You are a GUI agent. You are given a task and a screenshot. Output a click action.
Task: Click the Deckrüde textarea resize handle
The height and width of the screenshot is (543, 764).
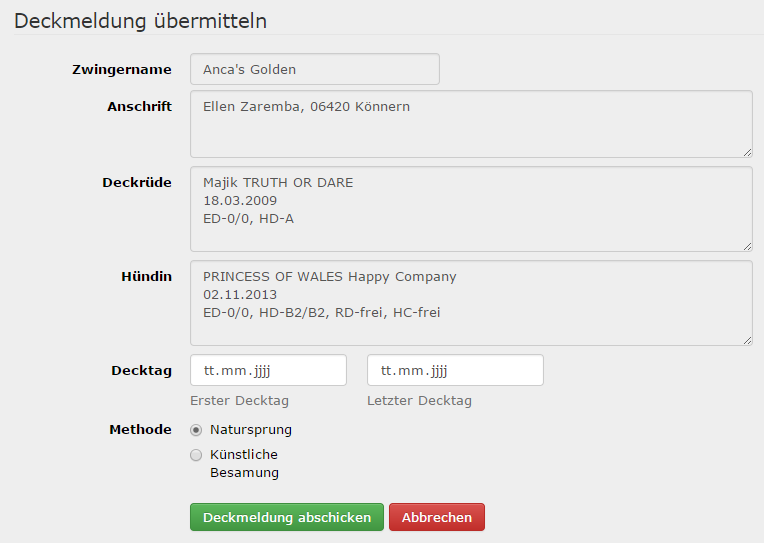tap(747, 245)
